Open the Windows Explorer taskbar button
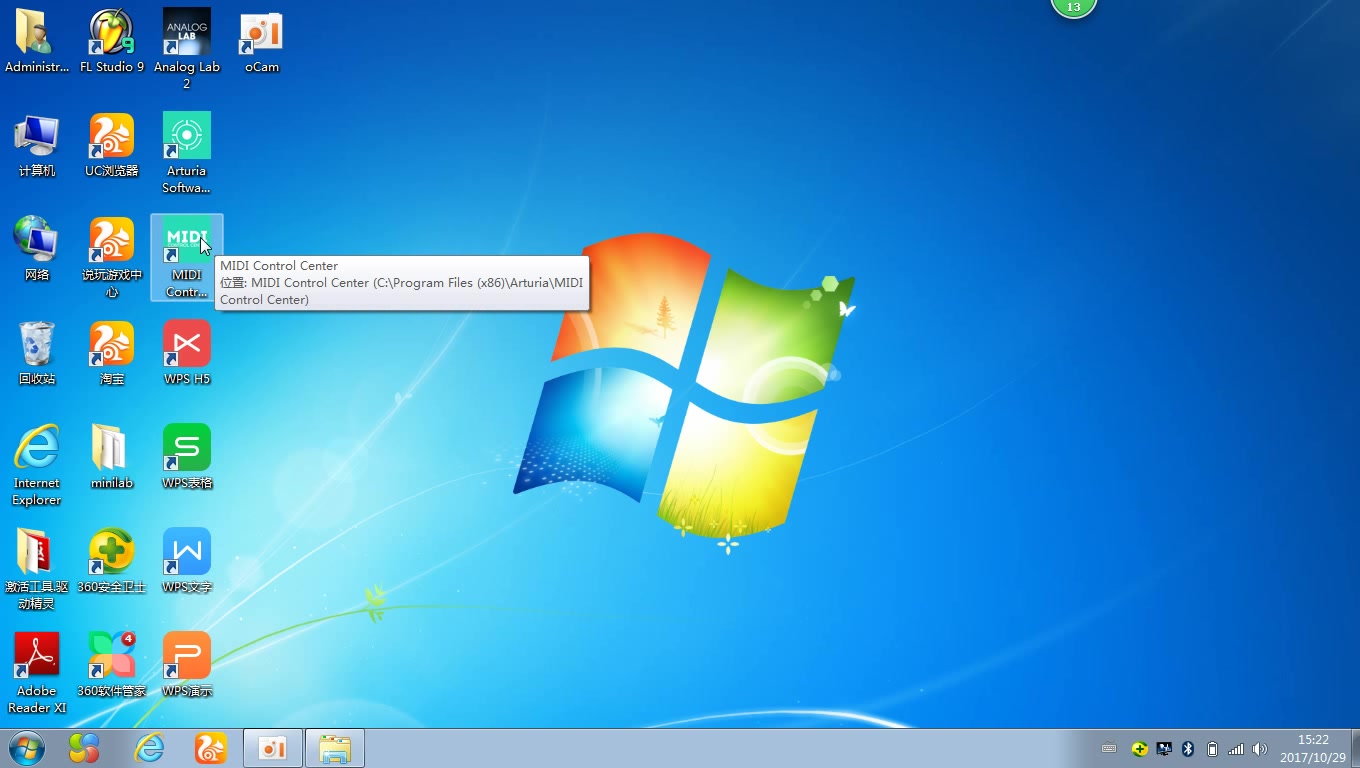 click(335, 748)
